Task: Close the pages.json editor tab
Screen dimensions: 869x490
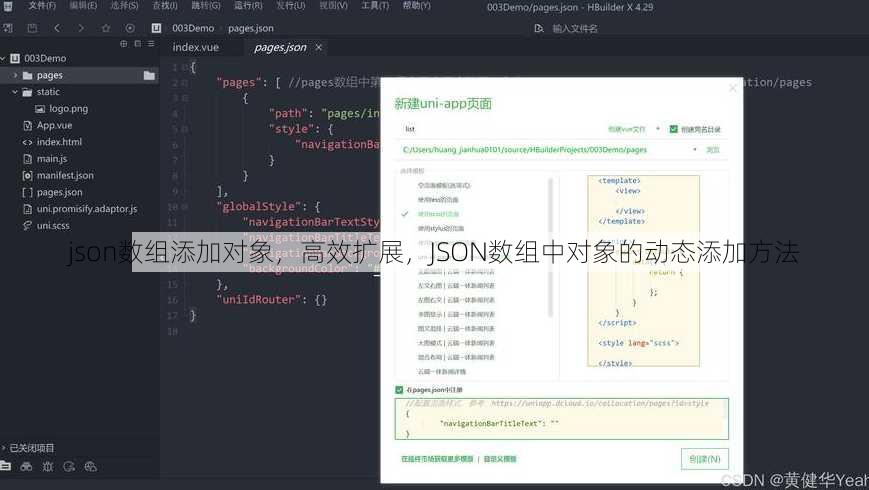Action: (x=319, y=48)
